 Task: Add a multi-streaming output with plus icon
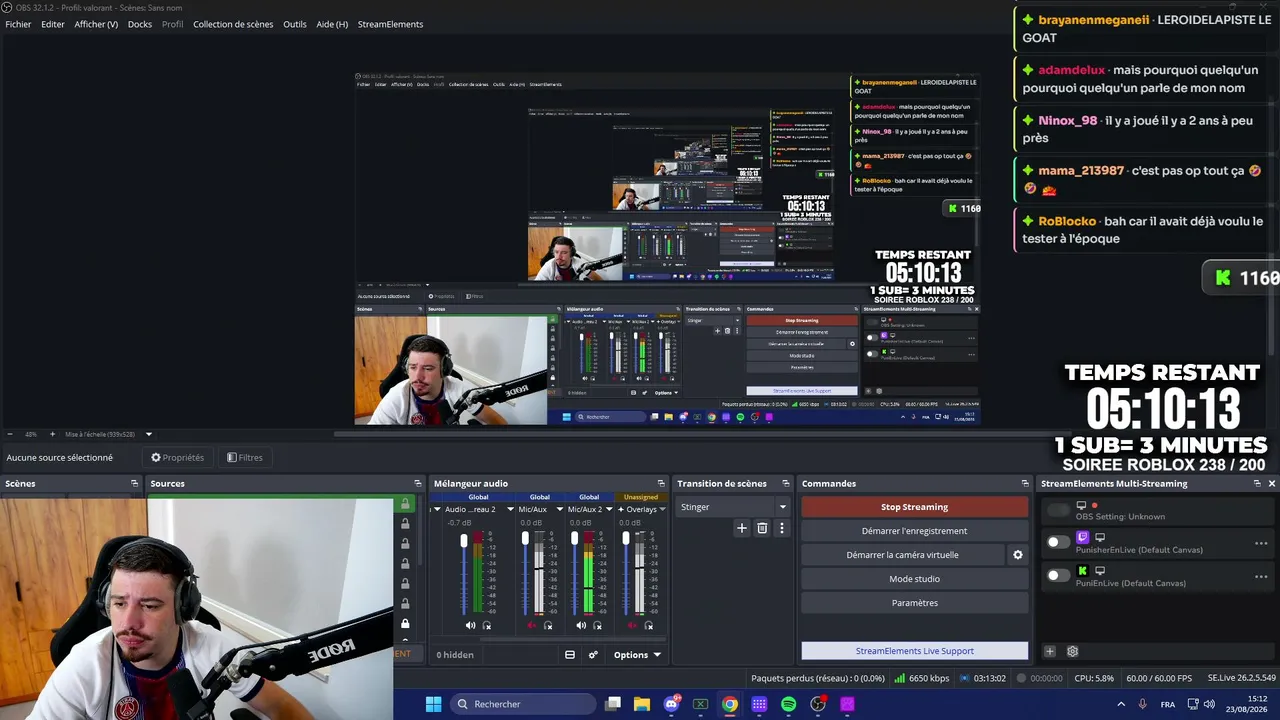click(x=1049, y=651)
